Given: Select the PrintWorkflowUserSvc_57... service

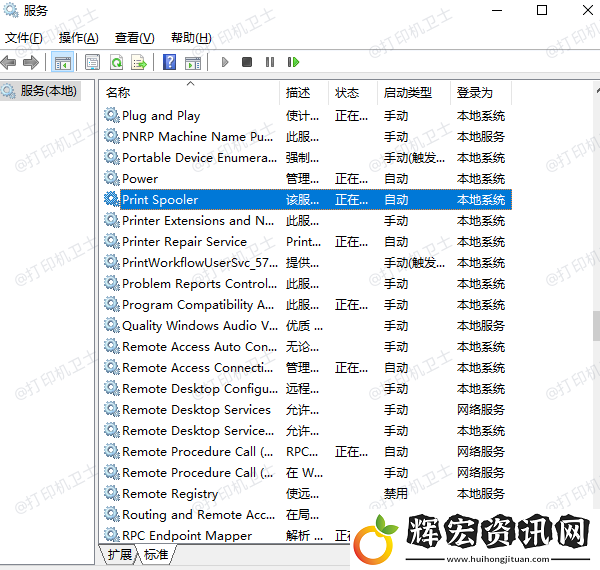Looking at the screenshot, I should click(200, 263).
